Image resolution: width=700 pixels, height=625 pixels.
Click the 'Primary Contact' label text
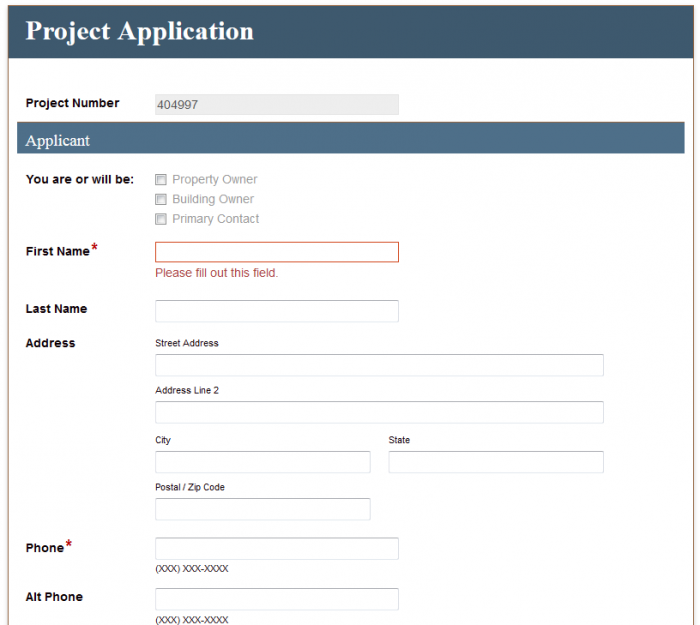[x=216, y=219]
